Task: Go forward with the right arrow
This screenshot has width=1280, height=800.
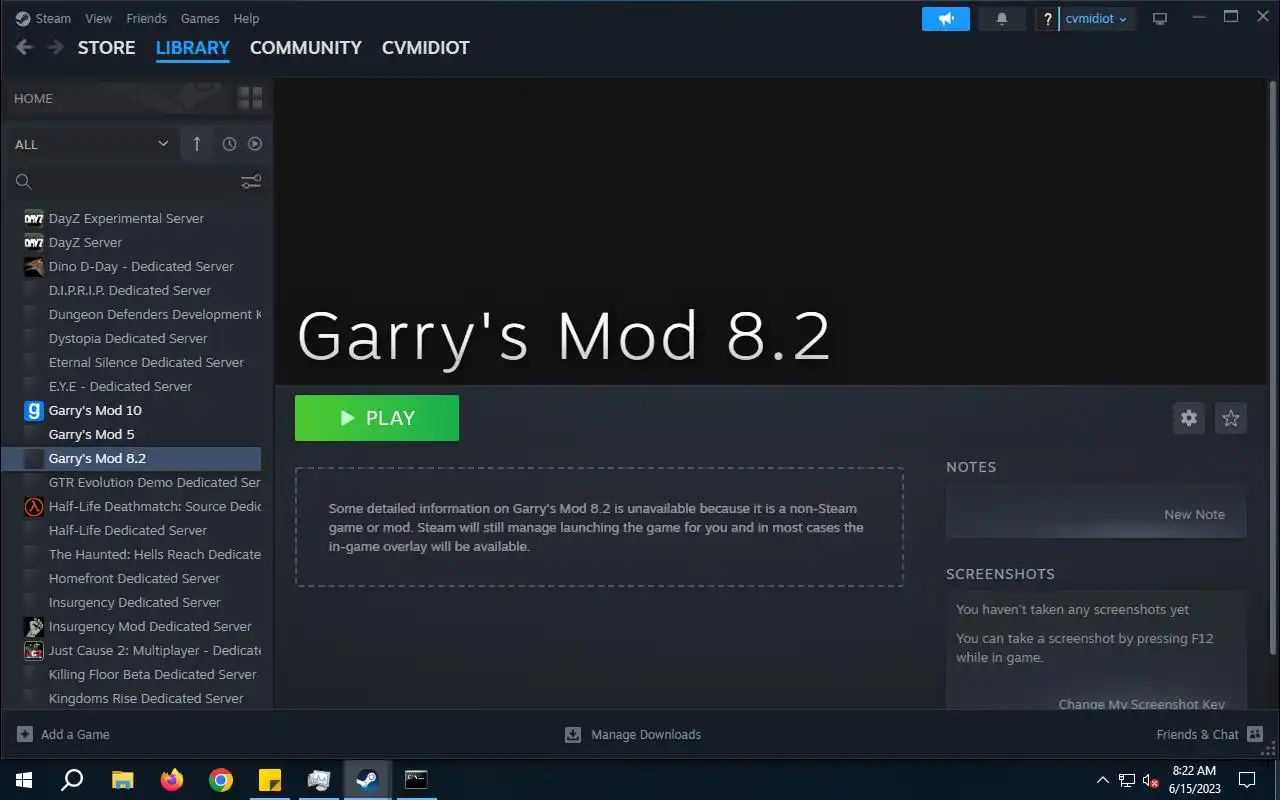Action: [x=56, y=47]
